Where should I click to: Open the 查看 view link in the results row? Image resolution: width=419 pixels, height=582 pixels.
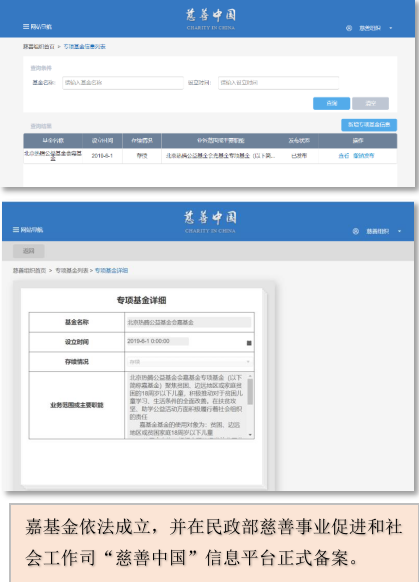coord(344,156)
